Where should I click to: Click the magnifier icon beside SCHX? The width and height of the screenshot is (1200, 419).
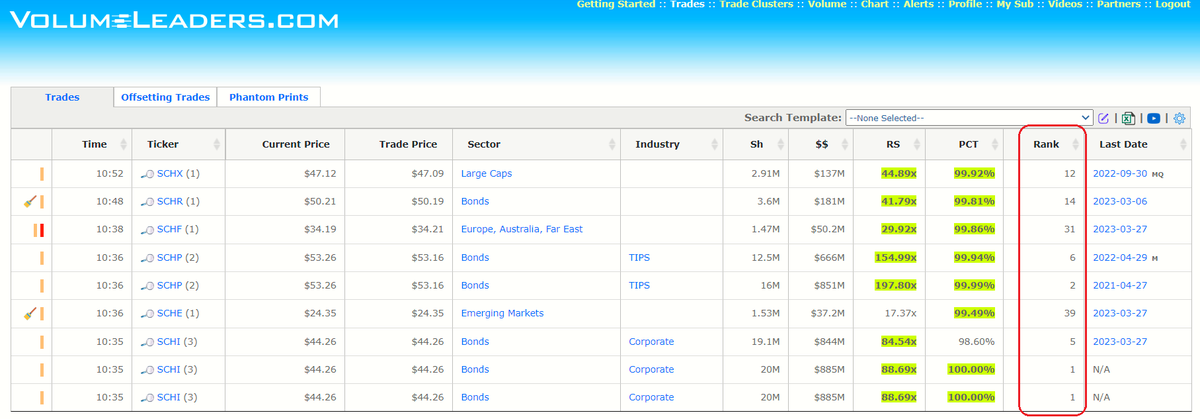(x=148, y=174)
